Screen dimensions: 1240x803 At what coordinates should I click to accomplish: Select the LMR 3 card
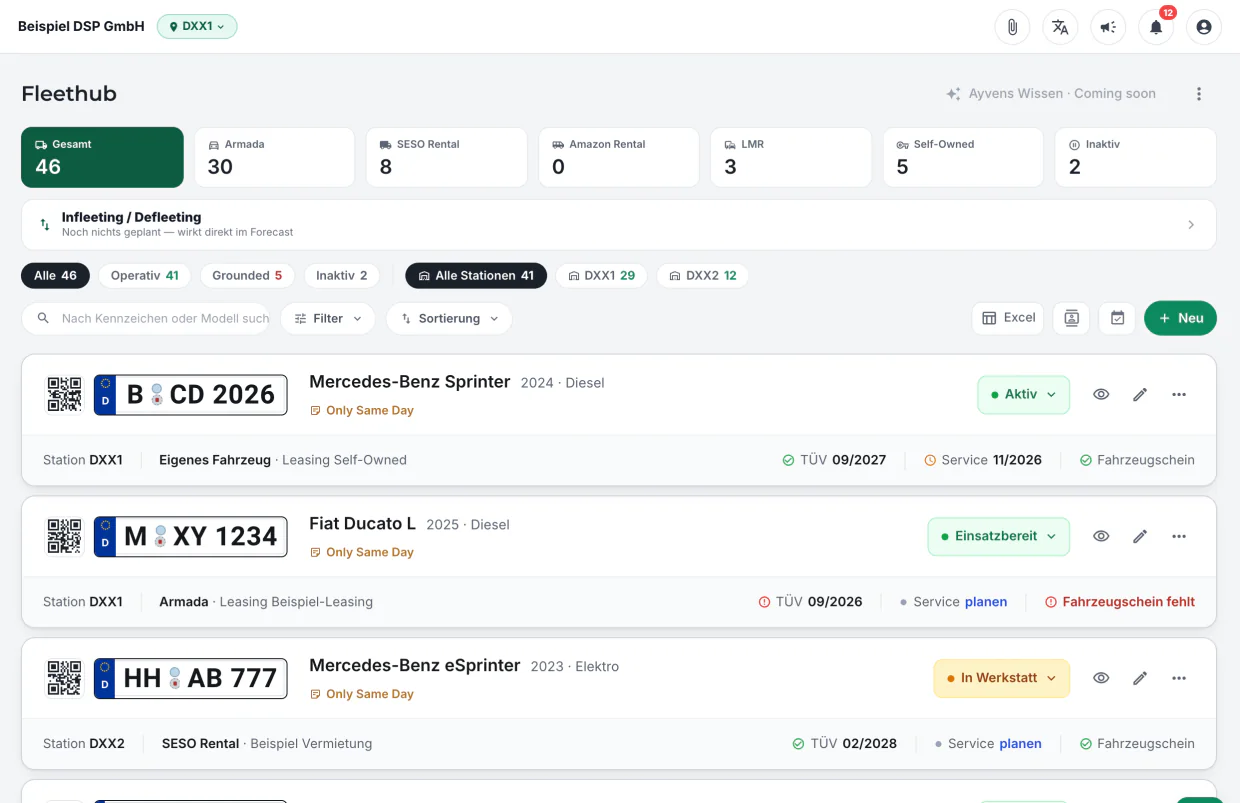click(790, 157)
